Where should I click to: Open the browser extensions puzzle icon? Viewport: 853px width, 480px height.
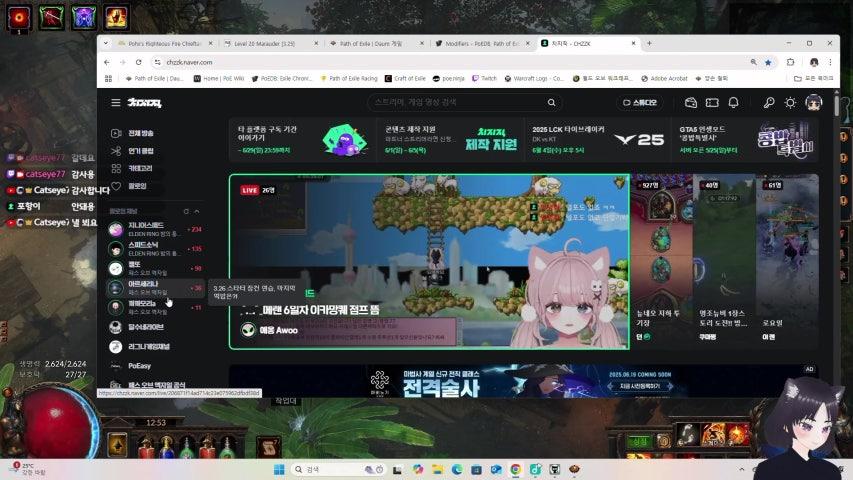click(791, 62)
